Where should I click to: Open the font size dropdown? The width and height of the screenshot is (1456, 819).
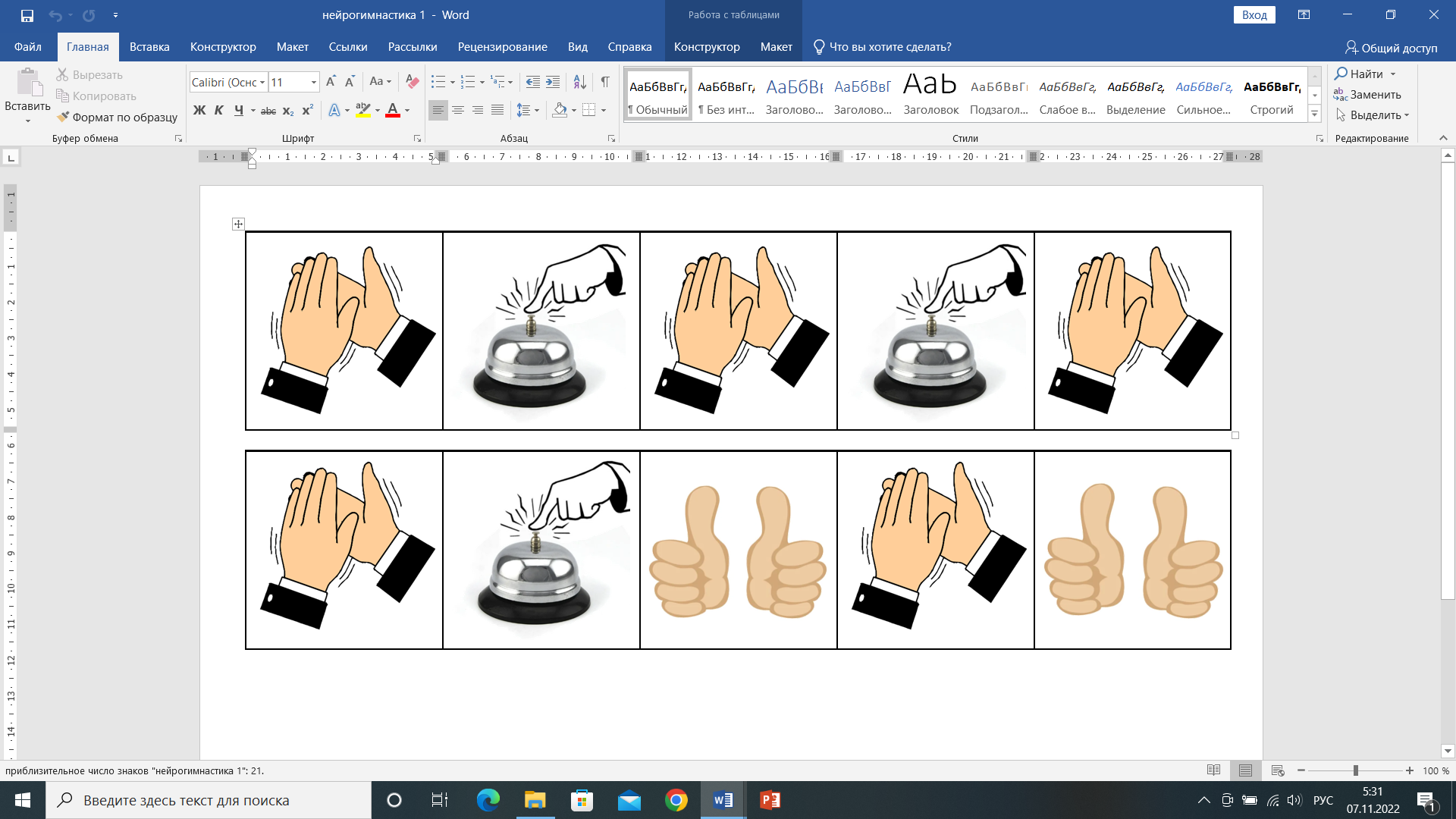click(x=313, y=82)
